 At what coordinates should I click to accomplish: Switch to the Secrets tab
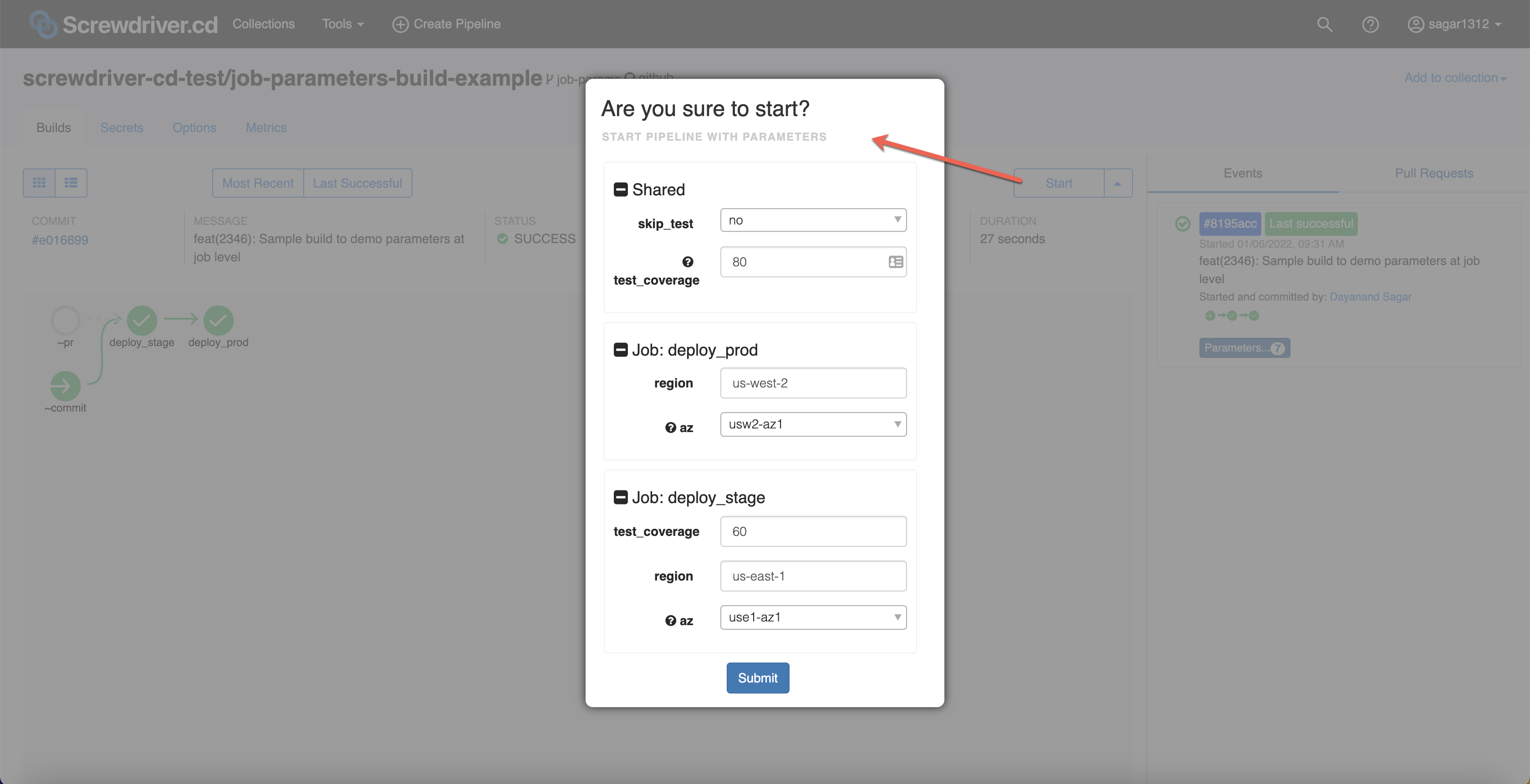122,127
